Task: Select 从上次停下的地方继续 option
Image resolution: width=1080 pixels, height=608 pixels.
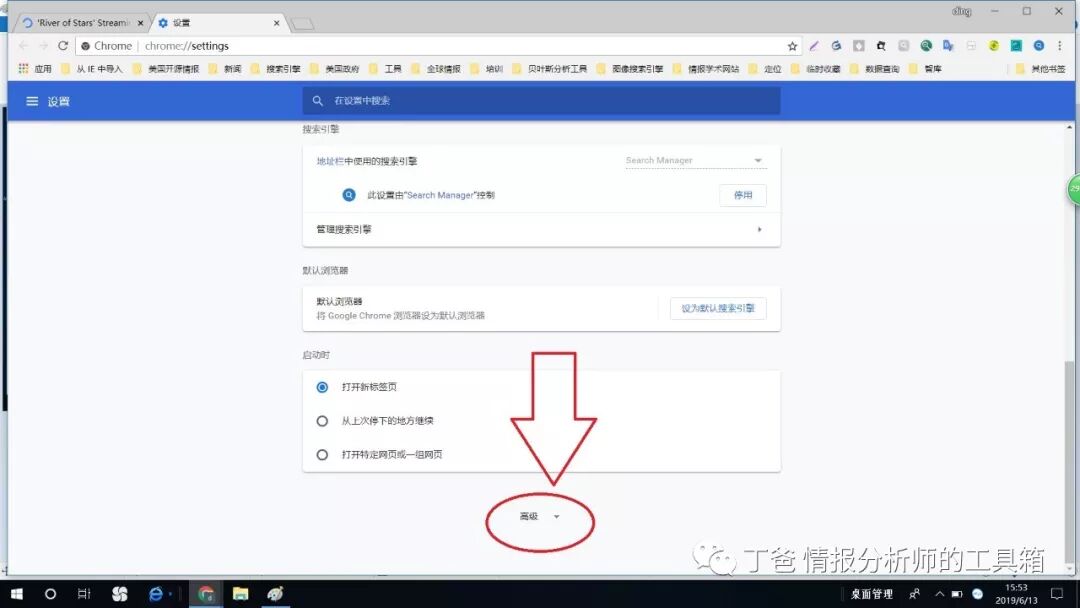Action: click(x=322, y=421)
